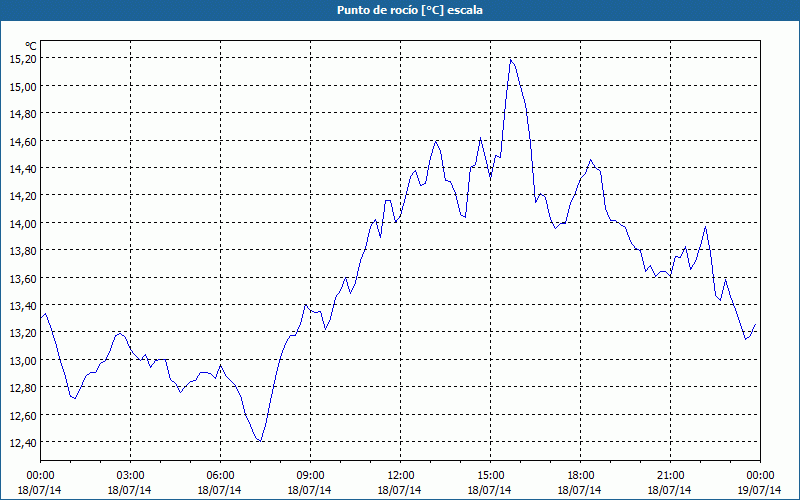The width and height of the screenshot is (800, 500).
Task: Click the 09:00 time label
Action: (x=310, y=476)
